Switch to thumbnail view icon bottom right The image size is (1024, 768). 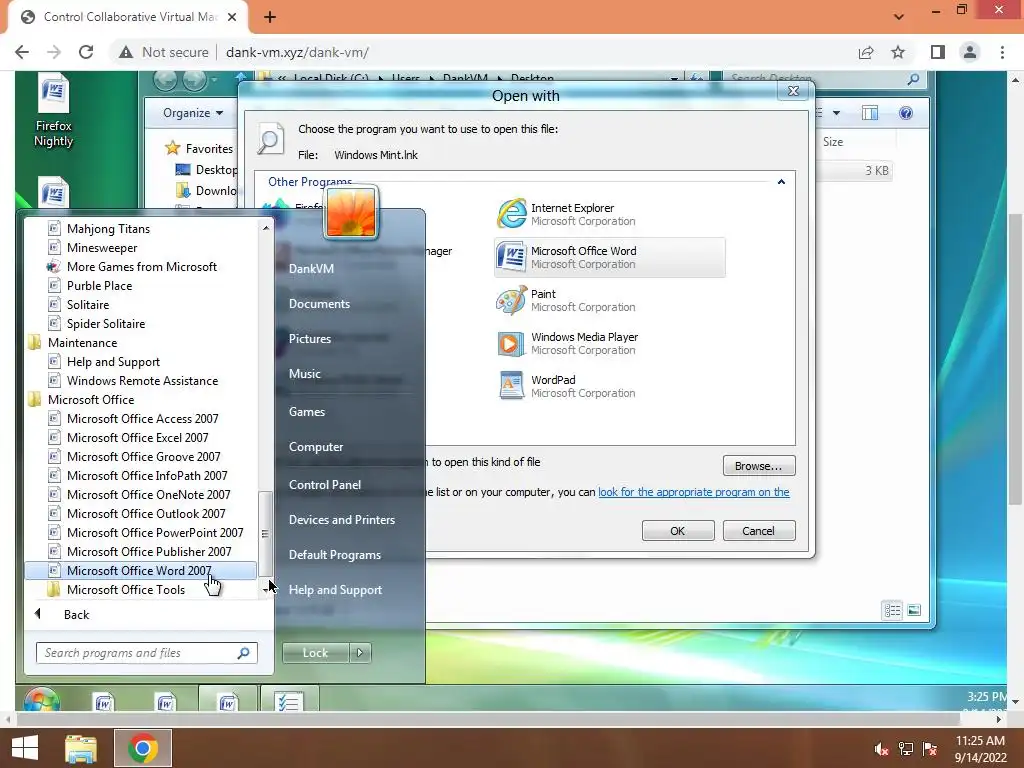coord(914,611)
